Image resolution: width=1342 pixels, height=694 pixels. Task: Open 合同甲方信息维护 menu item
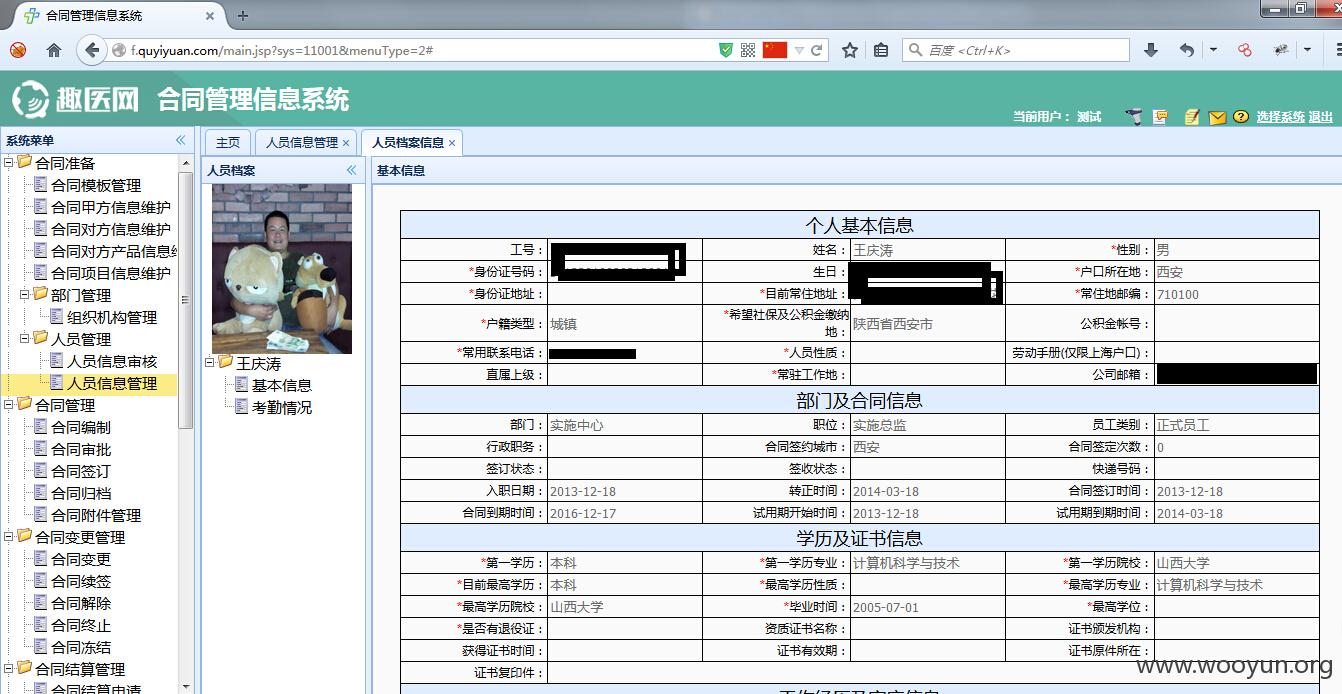coord(111,207)
